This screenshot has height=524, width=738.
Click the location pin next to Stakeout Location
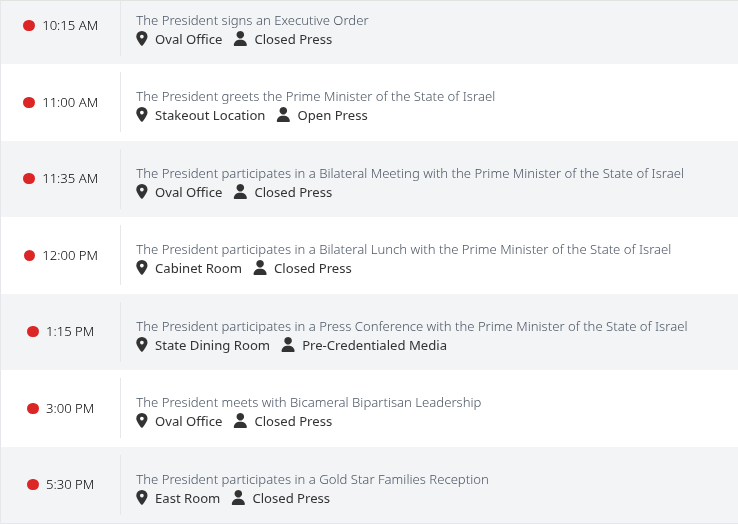point(142,115)
